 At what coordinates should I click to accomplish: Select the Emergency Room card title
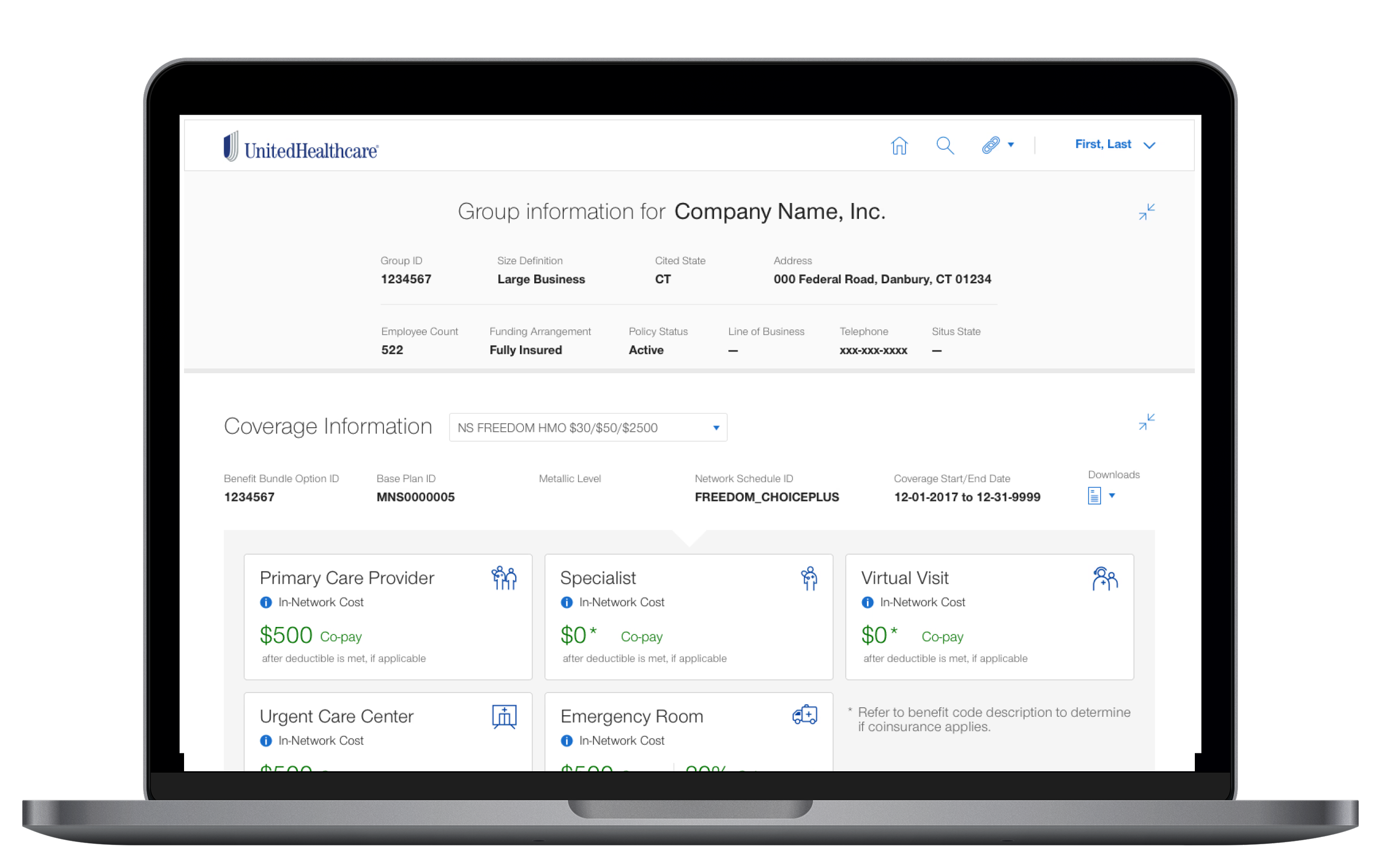click(632, 717)
